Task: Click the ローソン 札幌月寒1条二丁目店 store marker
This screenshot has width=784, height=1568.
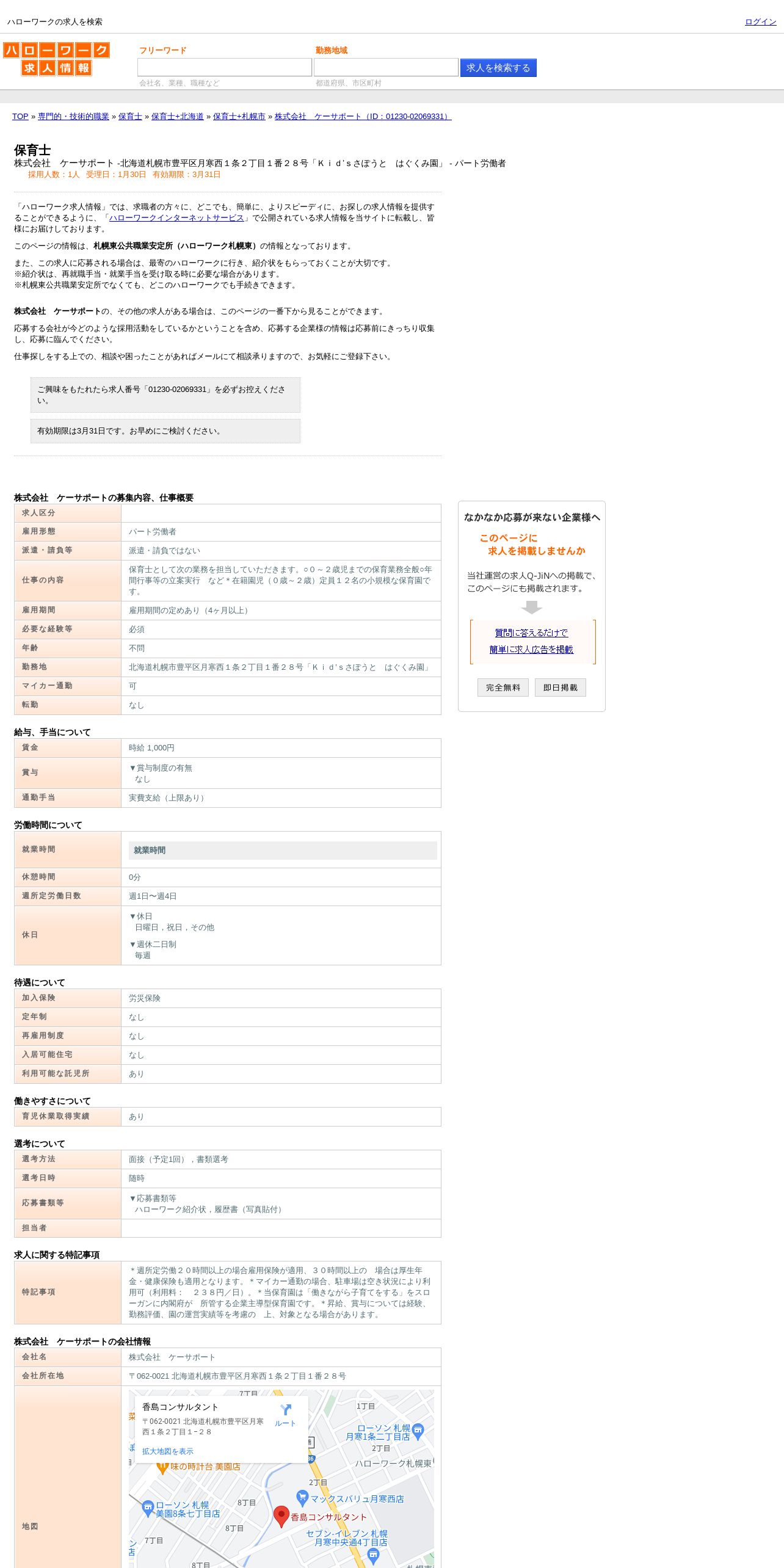Action: 418,1431
